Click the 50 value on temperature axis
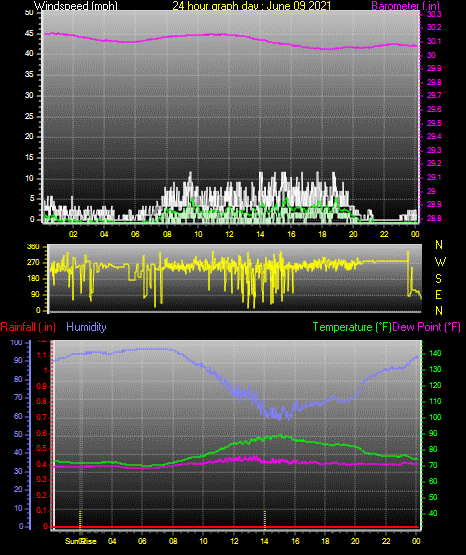This screenshot has height=555, width=466. point(433,497)
